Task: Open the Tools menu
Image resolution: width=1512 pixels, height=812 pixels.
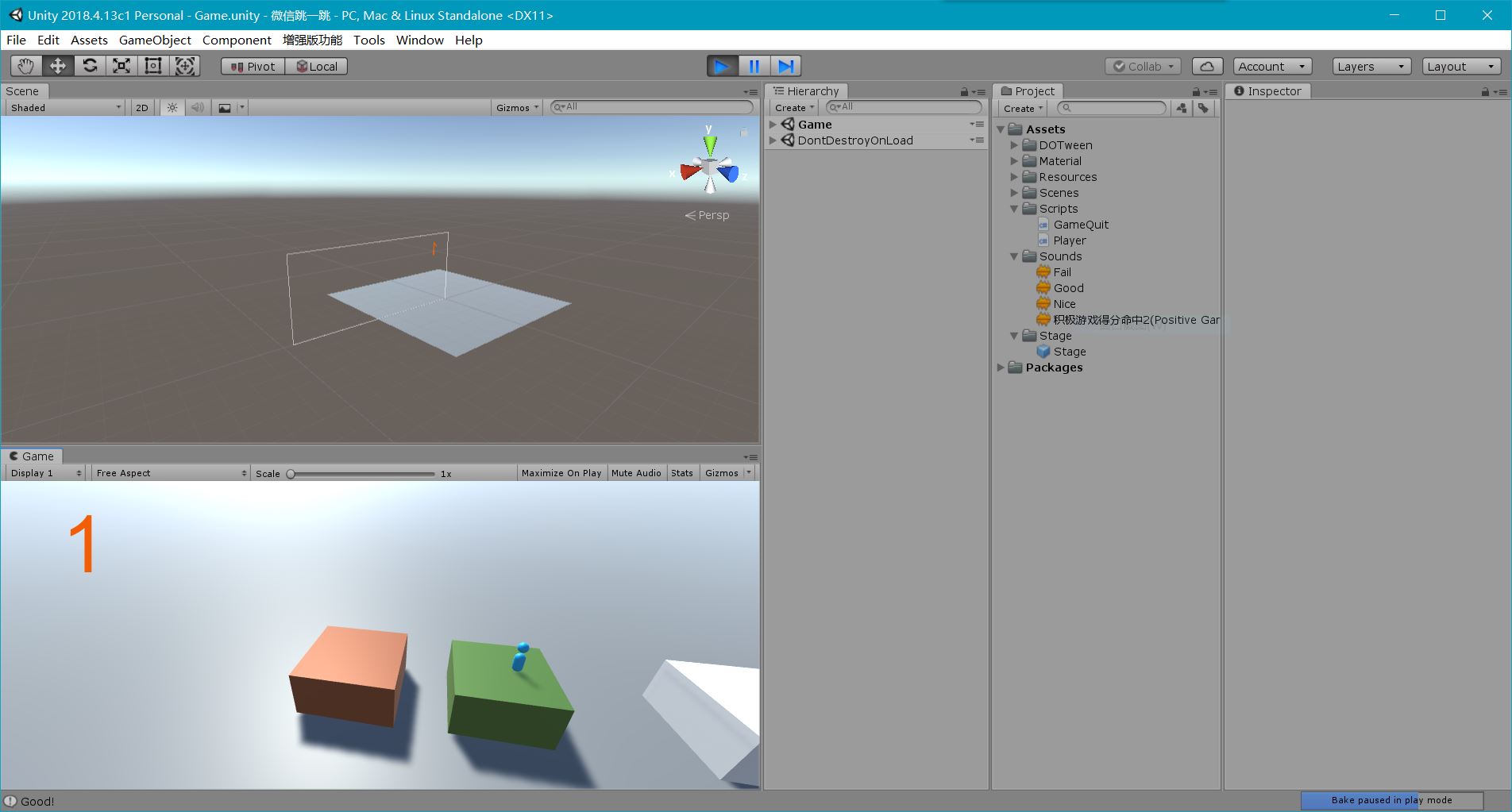Action: pyautogui.click(x=369, y=40)
